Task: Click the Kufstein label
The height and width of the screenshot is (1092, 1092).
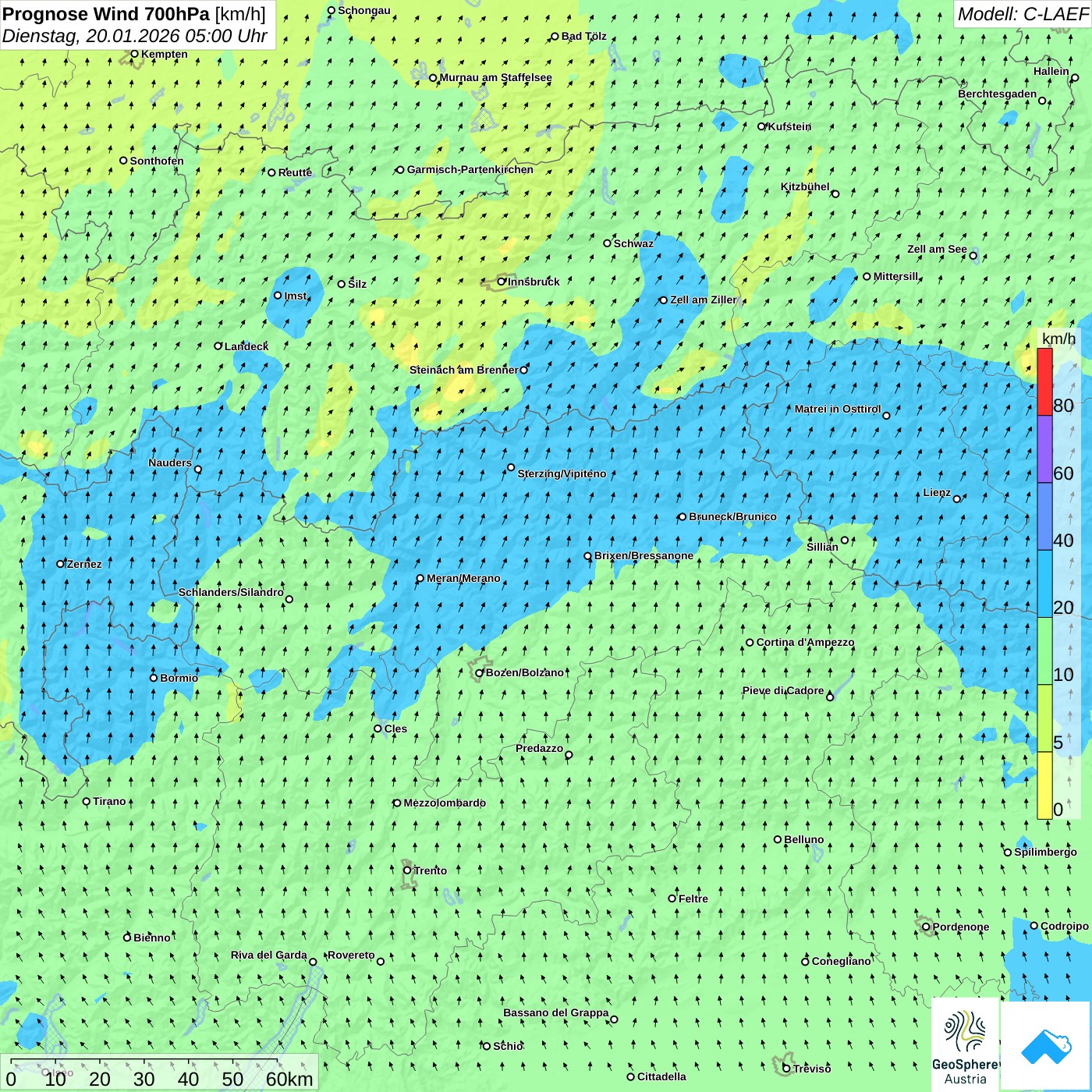Action: coord(789,126)
